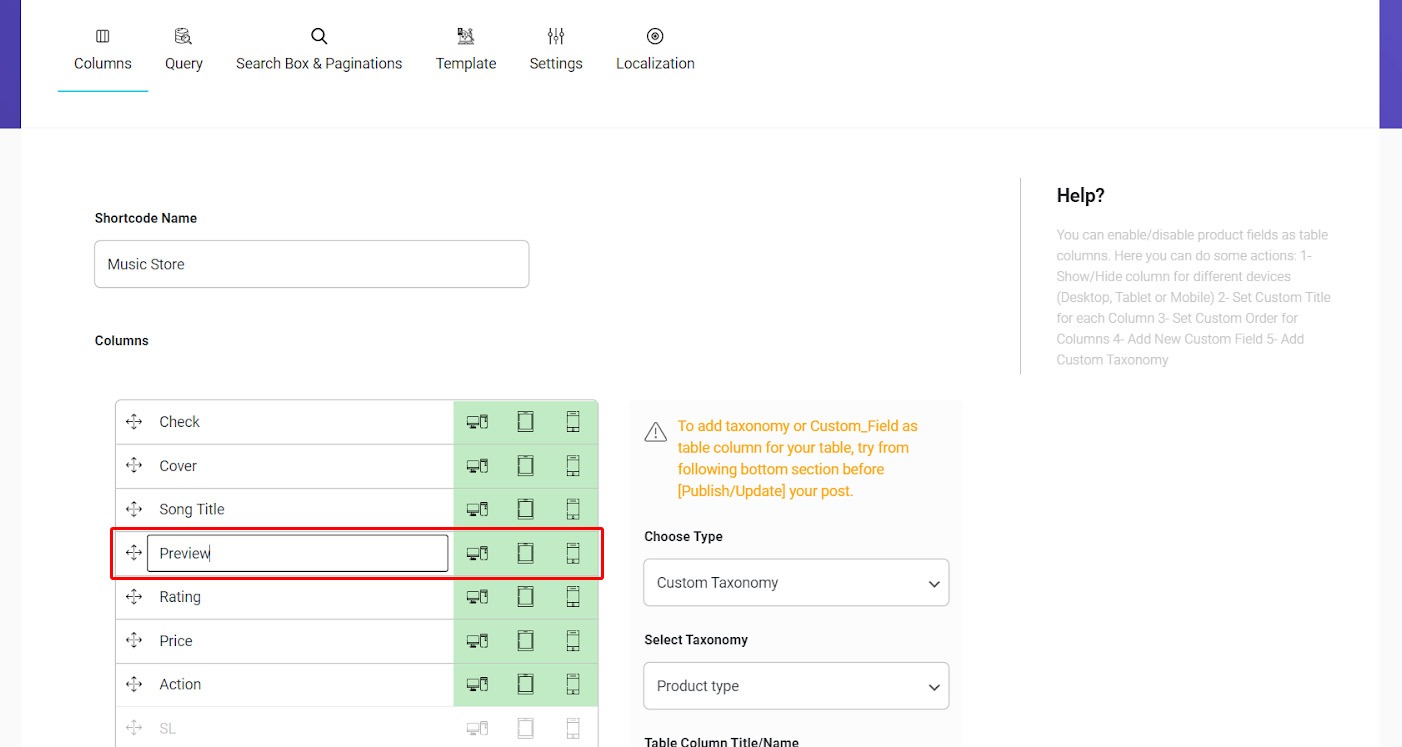Viewport: 1402px width, 747px height.
Task: Click tablet device icon in Preview row
Action: (525, 553)
